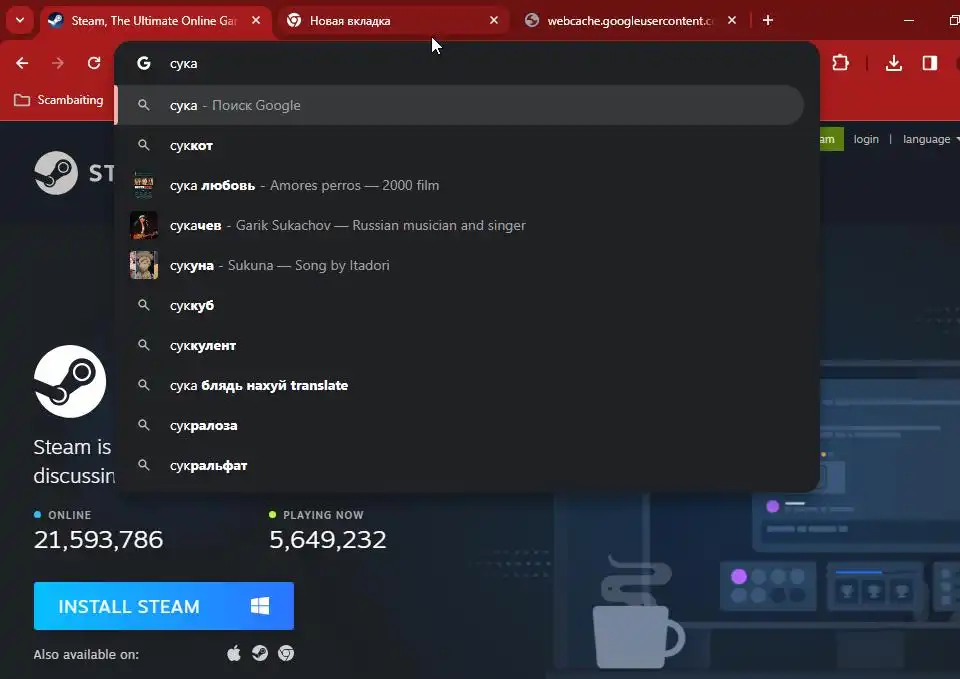960x679 pixels.
Task: Select the суккуб suggestion
Action: 459,306
